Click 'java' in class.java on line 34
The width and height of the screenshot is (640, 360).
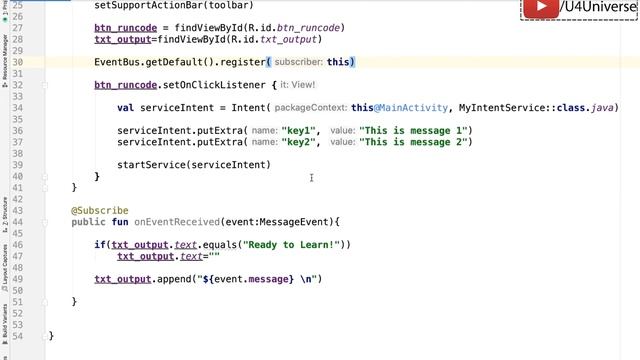602,108
